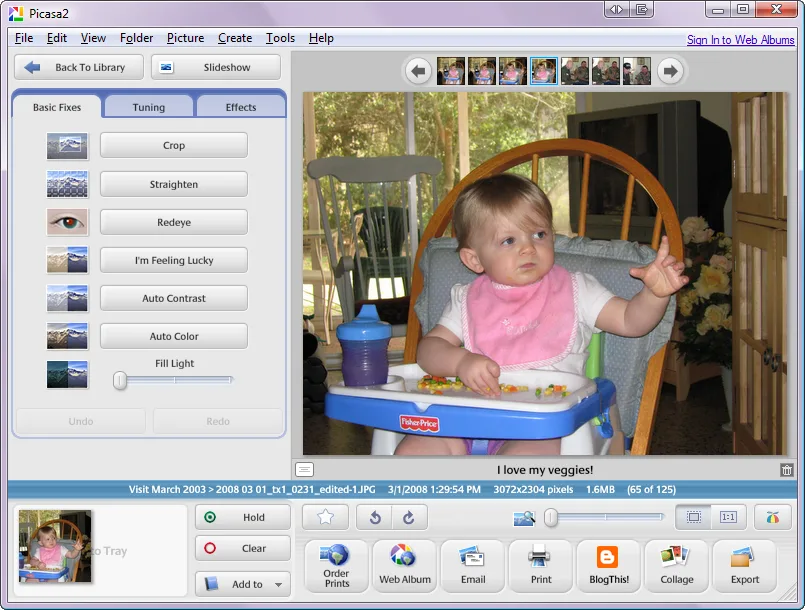Show next thumbnails with right arrow

[670, 71]
